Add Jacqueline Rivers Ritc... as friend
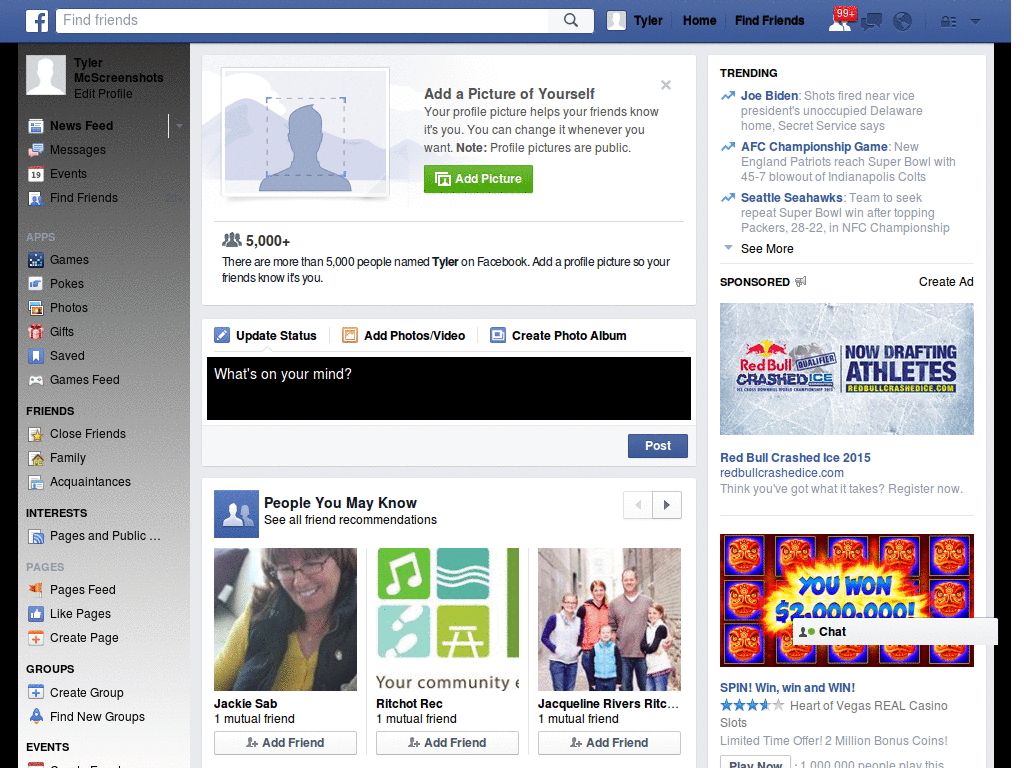 pyautogui.click(x=609, y=743)
